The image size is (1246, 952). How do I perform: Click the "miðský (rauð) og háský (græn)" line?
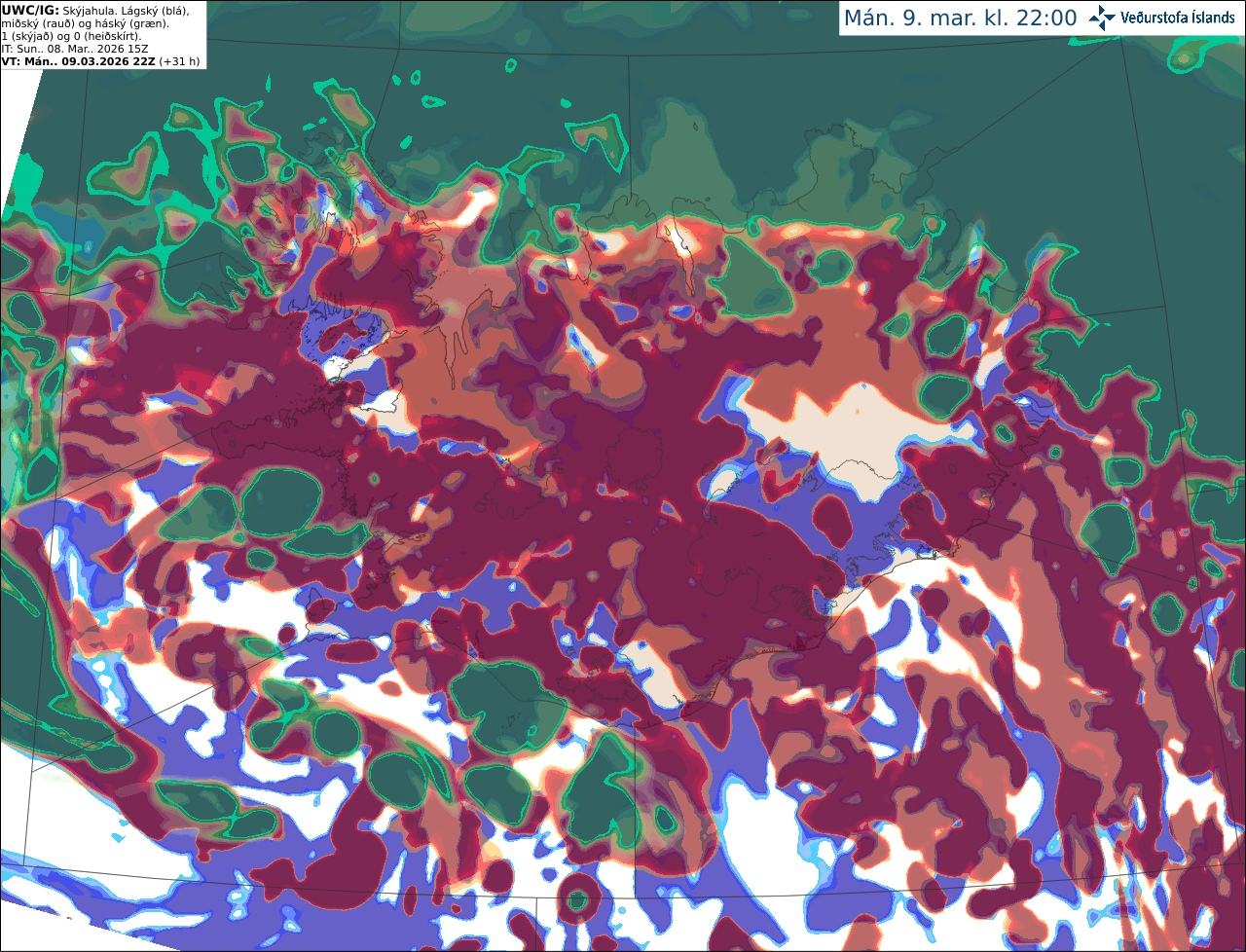point(85,23)
